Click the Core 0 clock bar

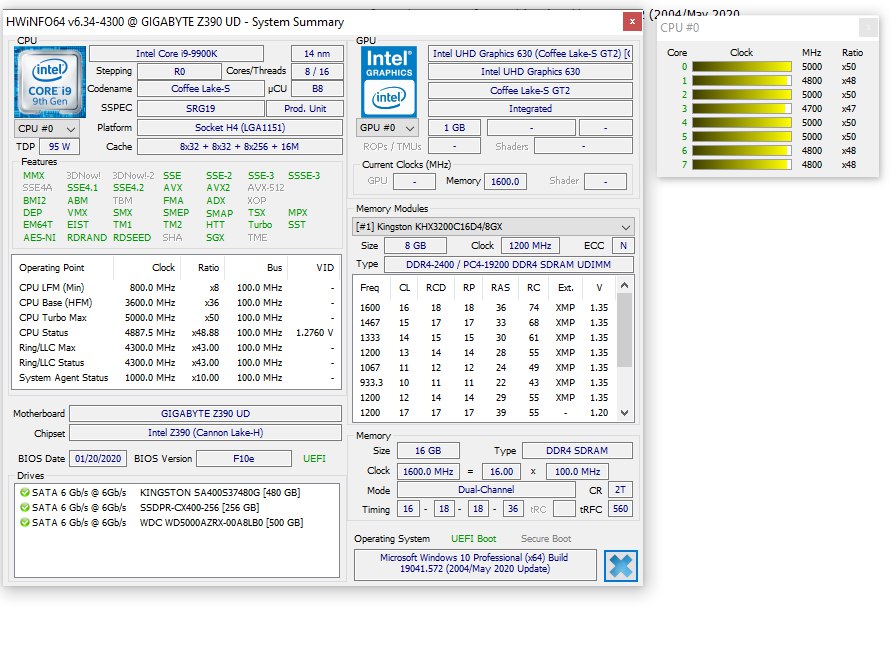(741, 67)
